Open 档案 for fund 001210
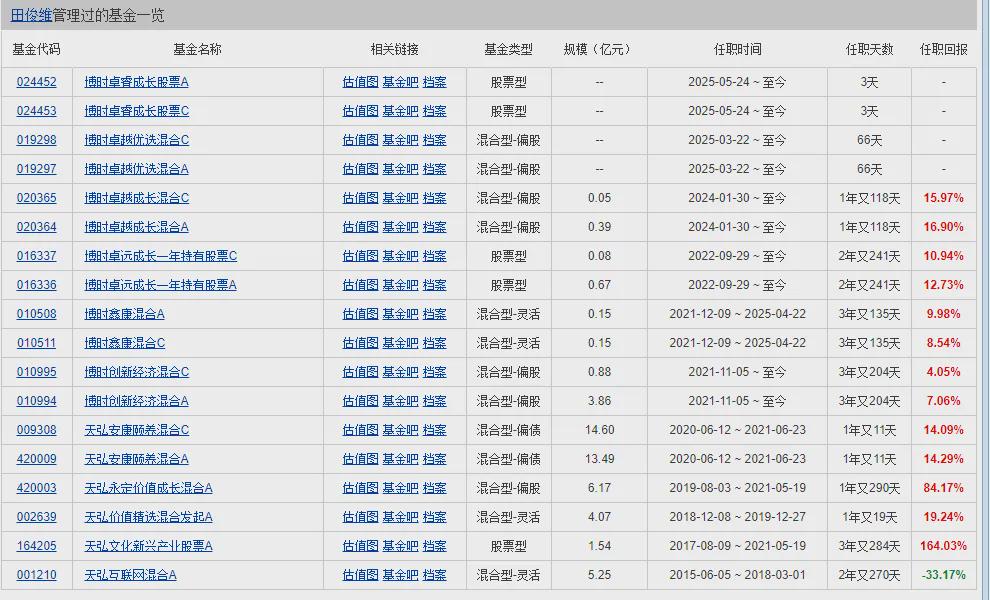 coord(434,575)
